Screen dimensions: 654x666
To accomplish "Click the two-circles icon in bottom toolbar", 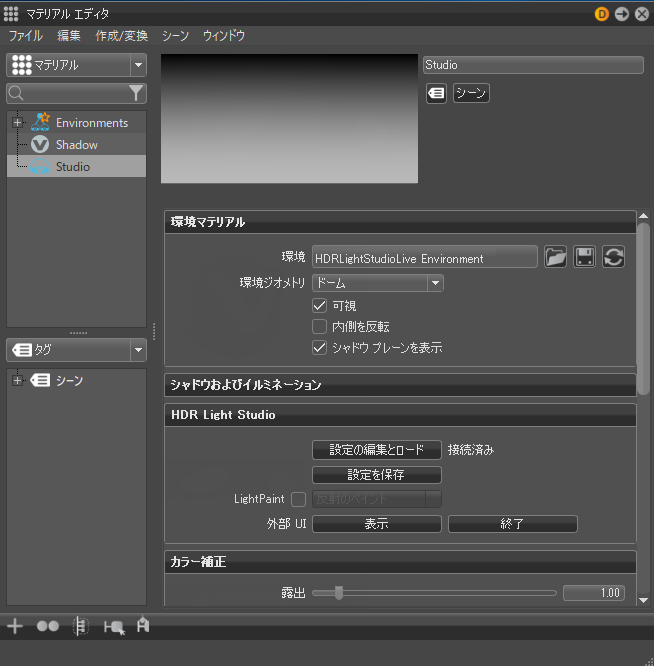I will pos(48,626).
